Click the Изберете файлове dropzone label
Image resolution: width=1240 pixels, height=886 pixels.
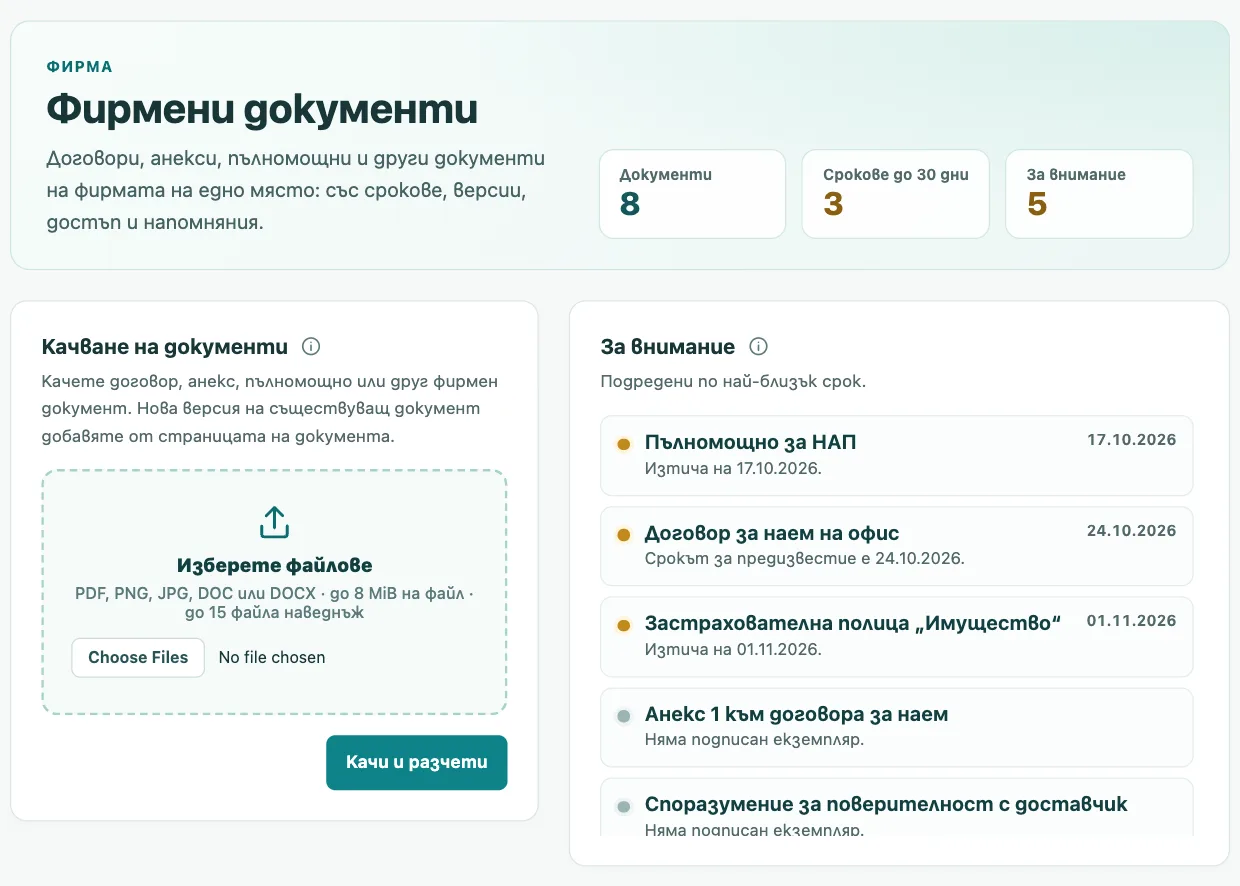[274, 566]
